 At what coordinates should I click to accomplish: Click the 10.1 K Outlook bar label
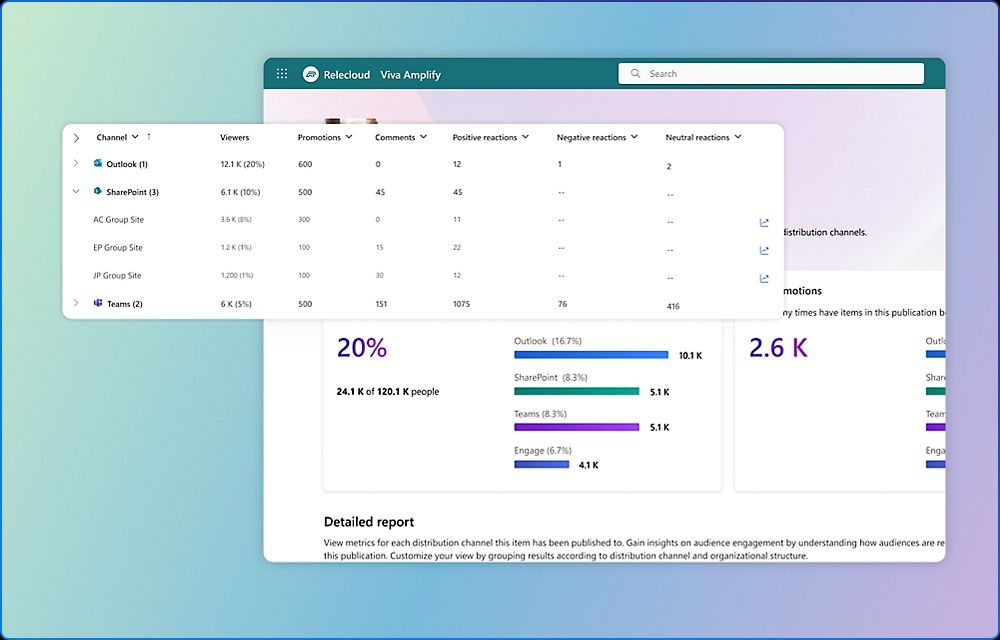(x=690, y=356)
